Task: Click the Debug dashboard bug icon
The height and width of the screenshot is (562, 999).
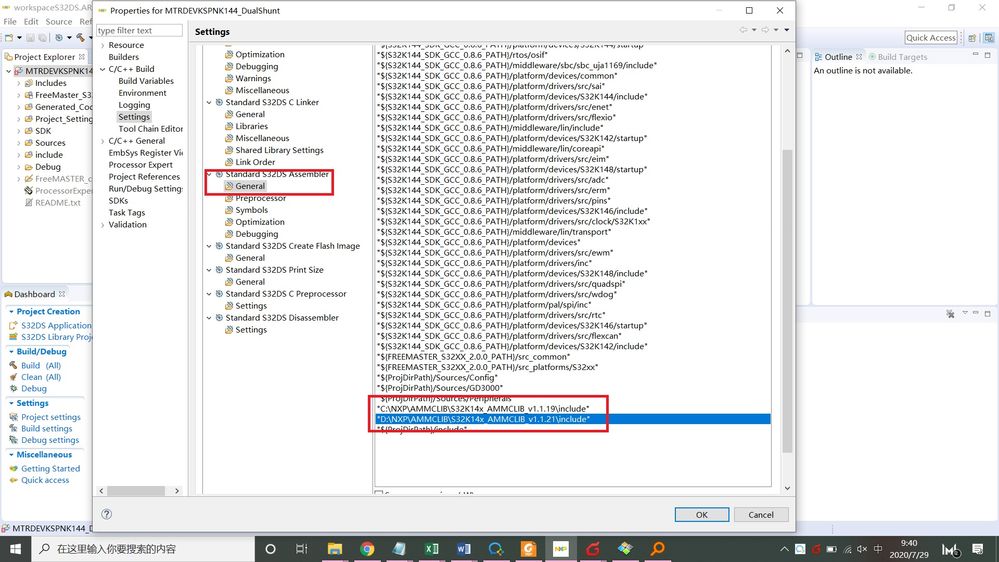Action: coord(13,388)
